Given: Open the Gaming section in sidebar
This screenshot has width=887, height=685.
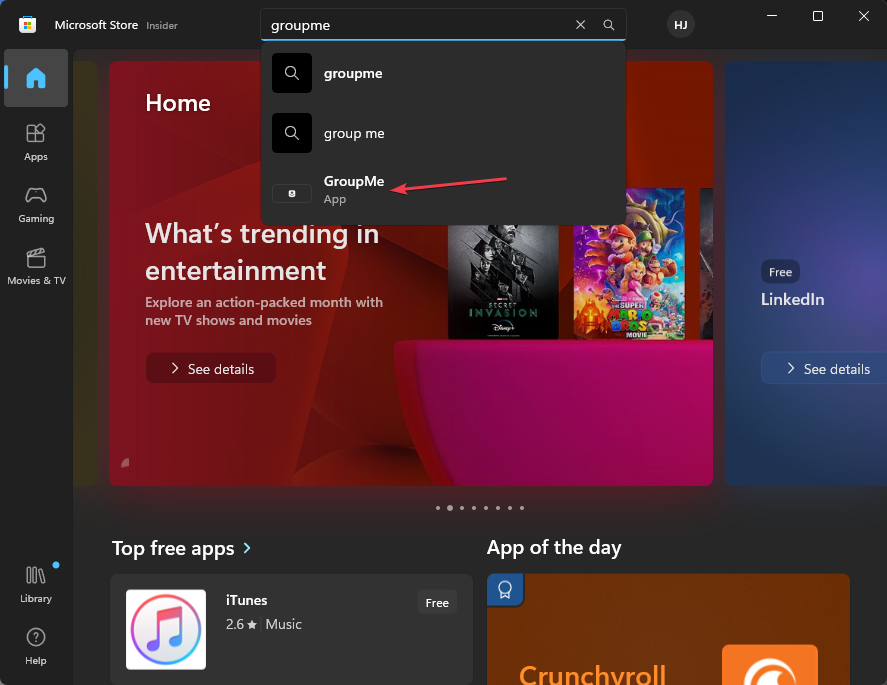Looking at the screenshot, I should tap(36, 205).
